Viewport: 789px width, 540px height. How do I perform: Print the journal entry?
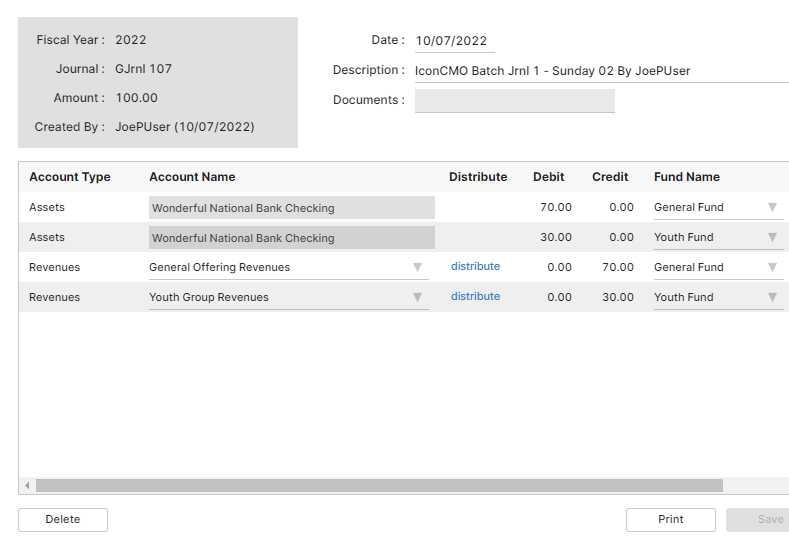(x=671, y=519)
